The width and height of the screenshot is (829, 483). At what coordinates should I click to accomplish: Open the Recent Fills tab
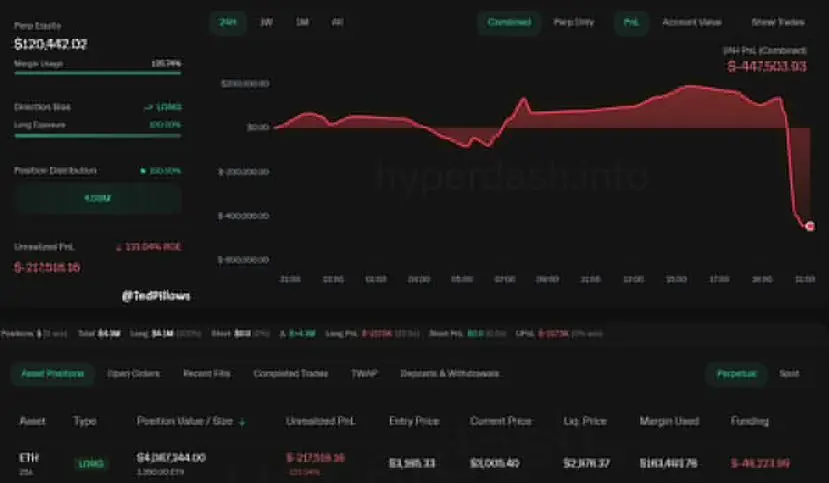click(x=207, y=374)
